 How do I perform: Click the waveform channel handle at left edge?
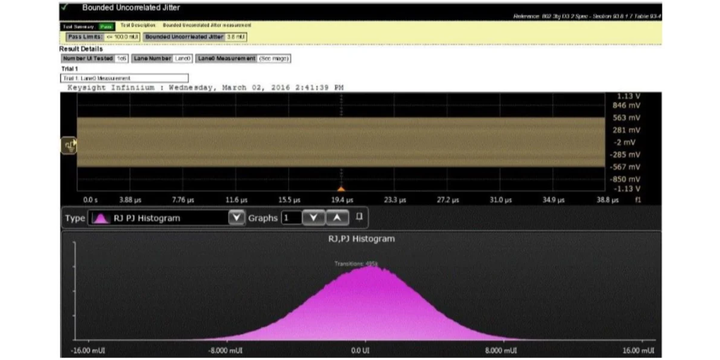pyautogui.click(x=69, y=146)
